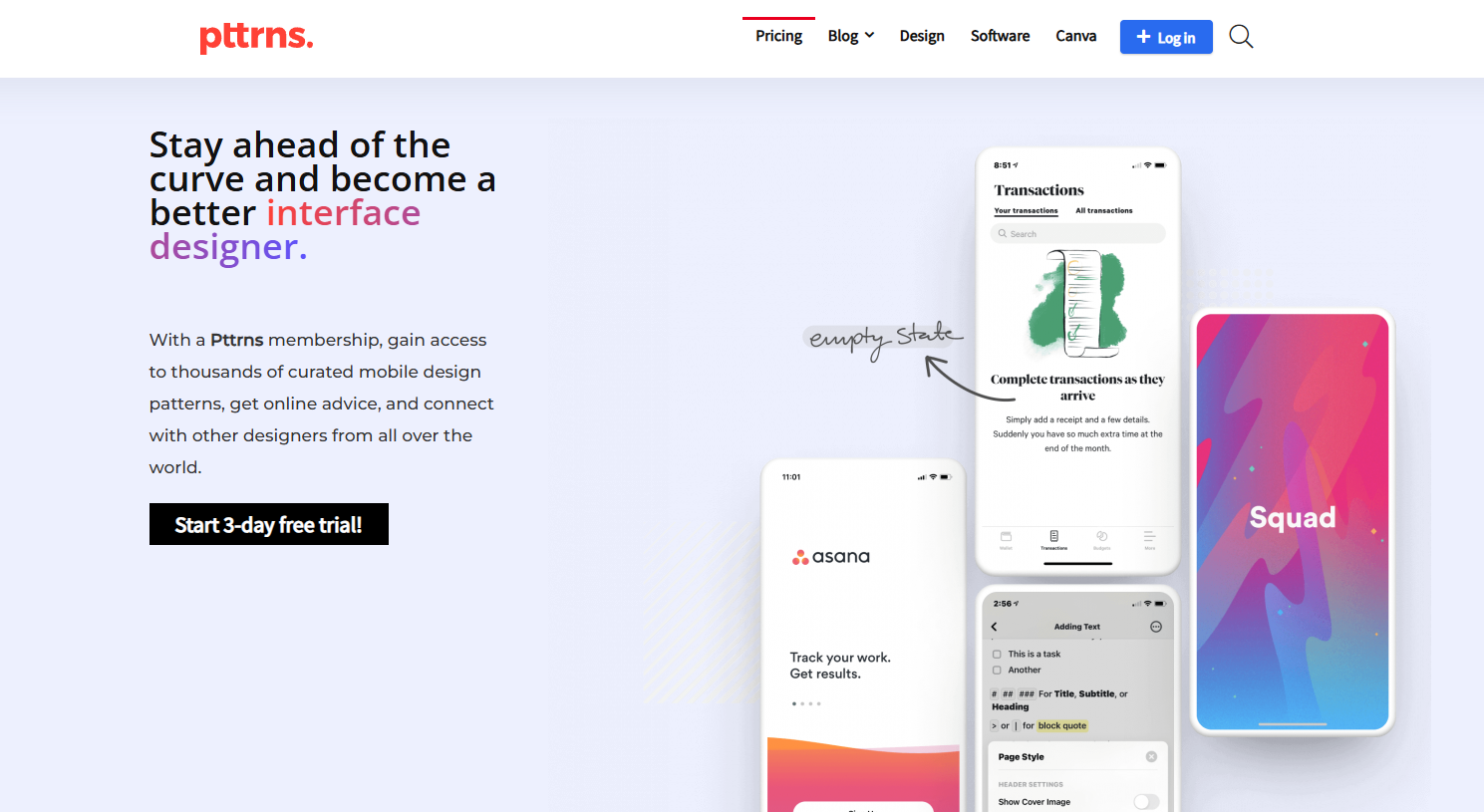Tap the Wallet icon in mockup tab bar
1484x812 pixels.
point(1006,538)
